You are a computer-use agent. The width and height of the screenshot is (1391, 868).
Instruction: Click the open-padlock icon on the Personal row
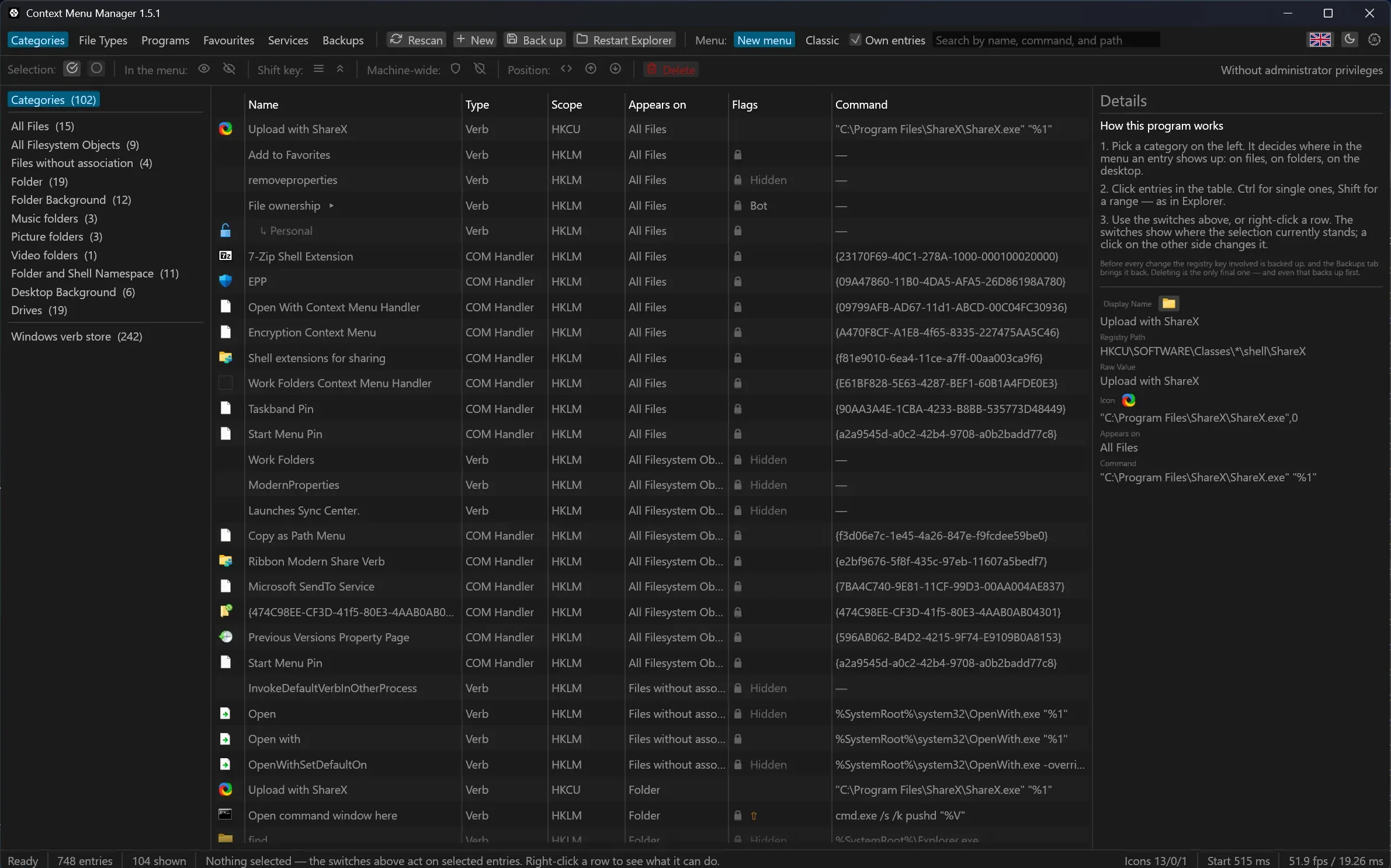(x=226, y=230)
